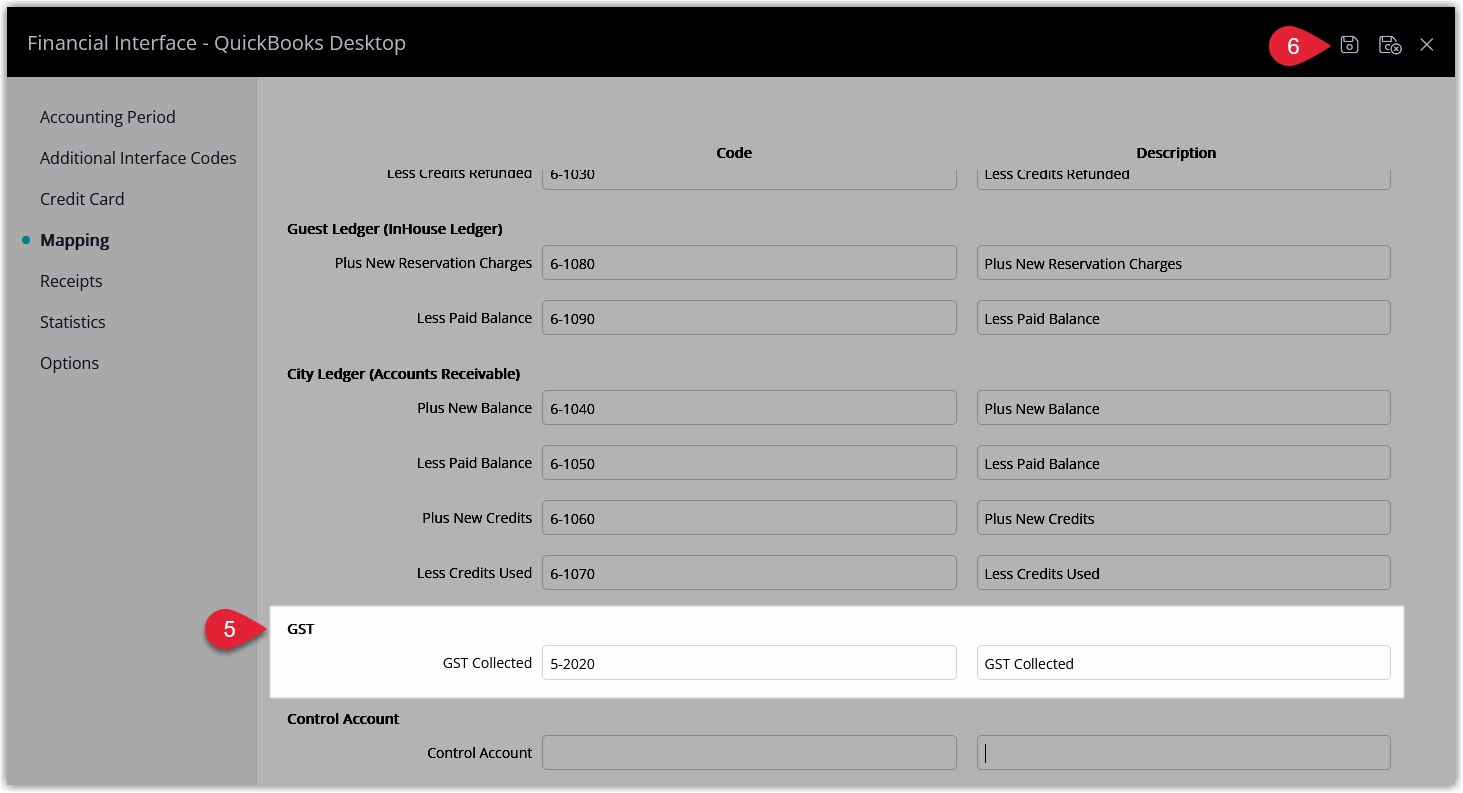Click the 'Plus New Credits' label

coord(477,518)
